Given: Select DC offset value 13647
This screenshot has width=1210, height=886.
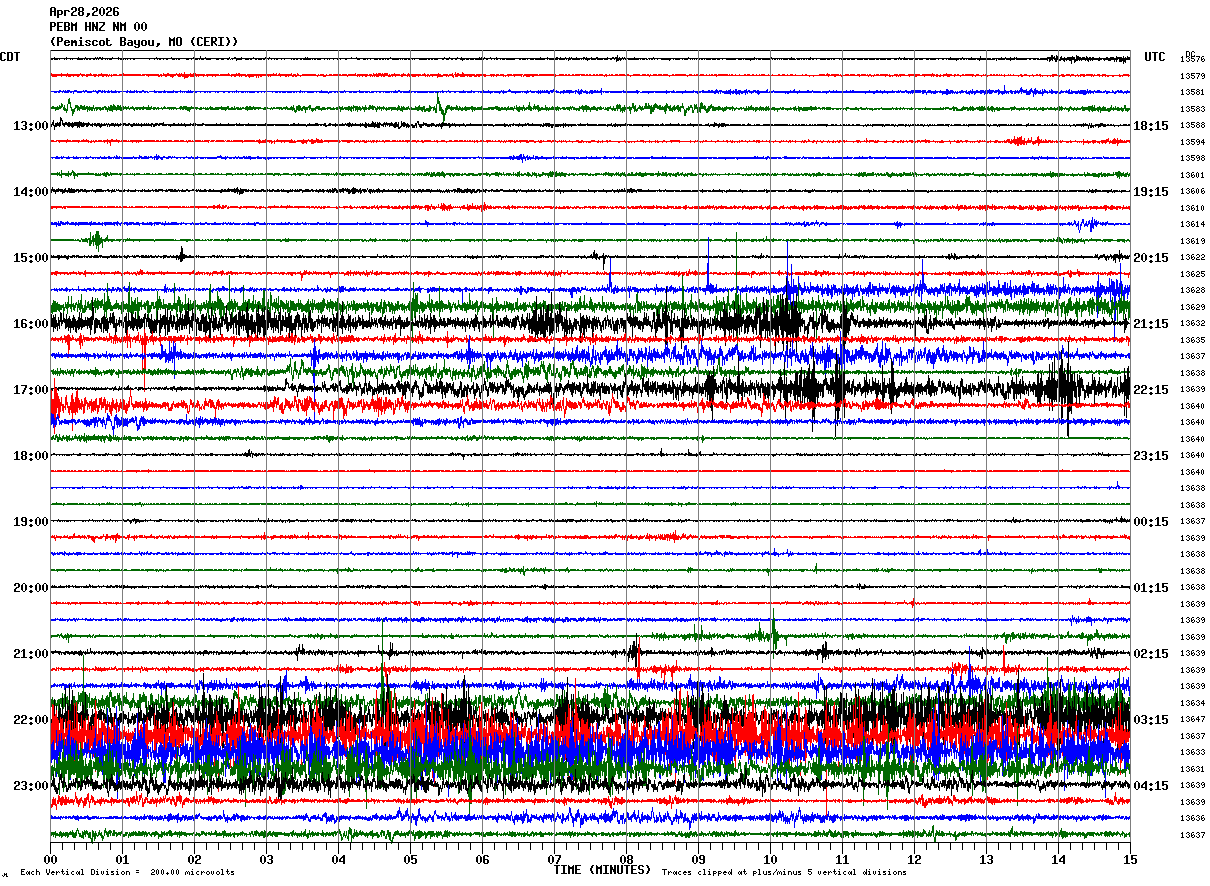Looking at the screenshot, I should [x=1192, y=719].
